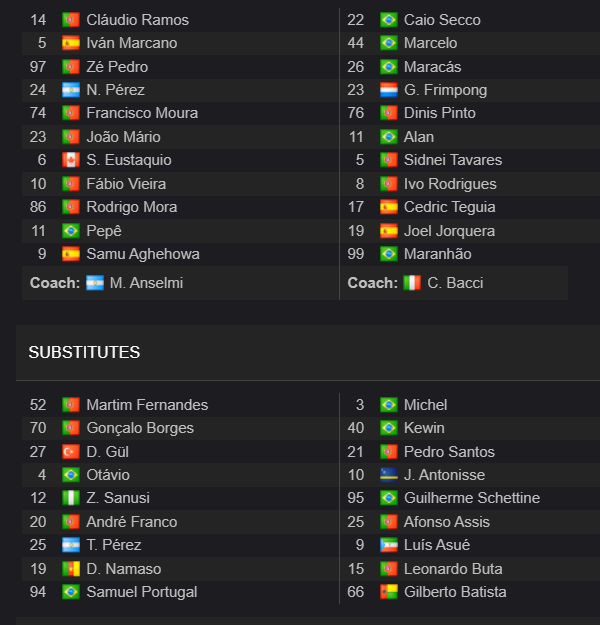Click Cameroon flag beside D. Namaso
The height and width of the screenshot is (625, 600).
pos(71,569)
